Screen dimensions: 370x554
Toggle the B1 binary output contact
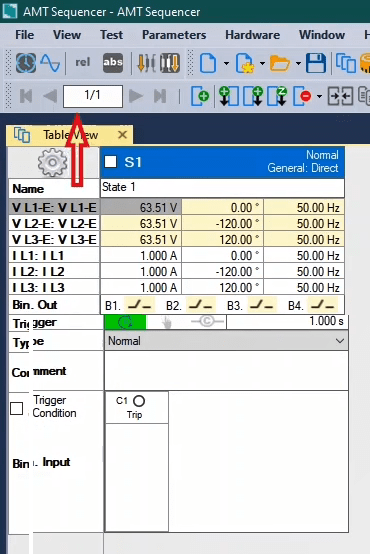point(140,305)
